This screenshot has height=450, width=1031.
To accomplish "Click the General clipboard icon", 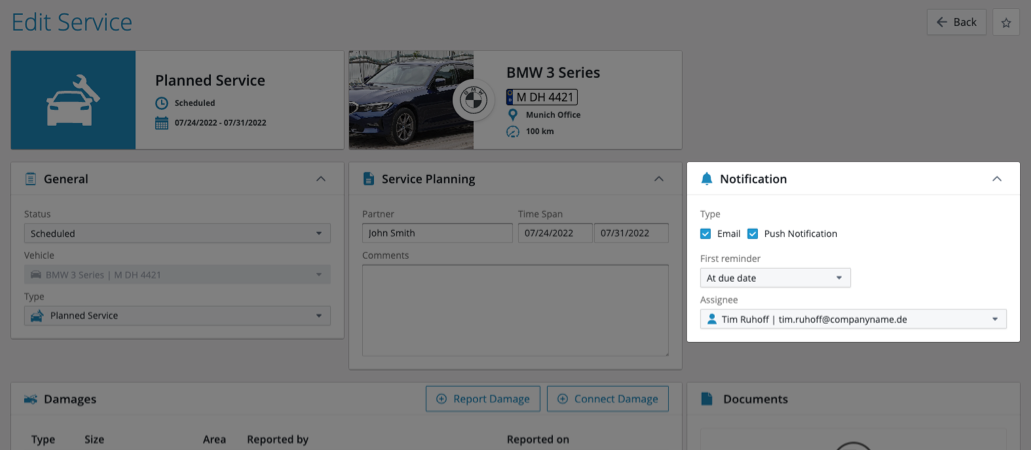I will [30, 179].
